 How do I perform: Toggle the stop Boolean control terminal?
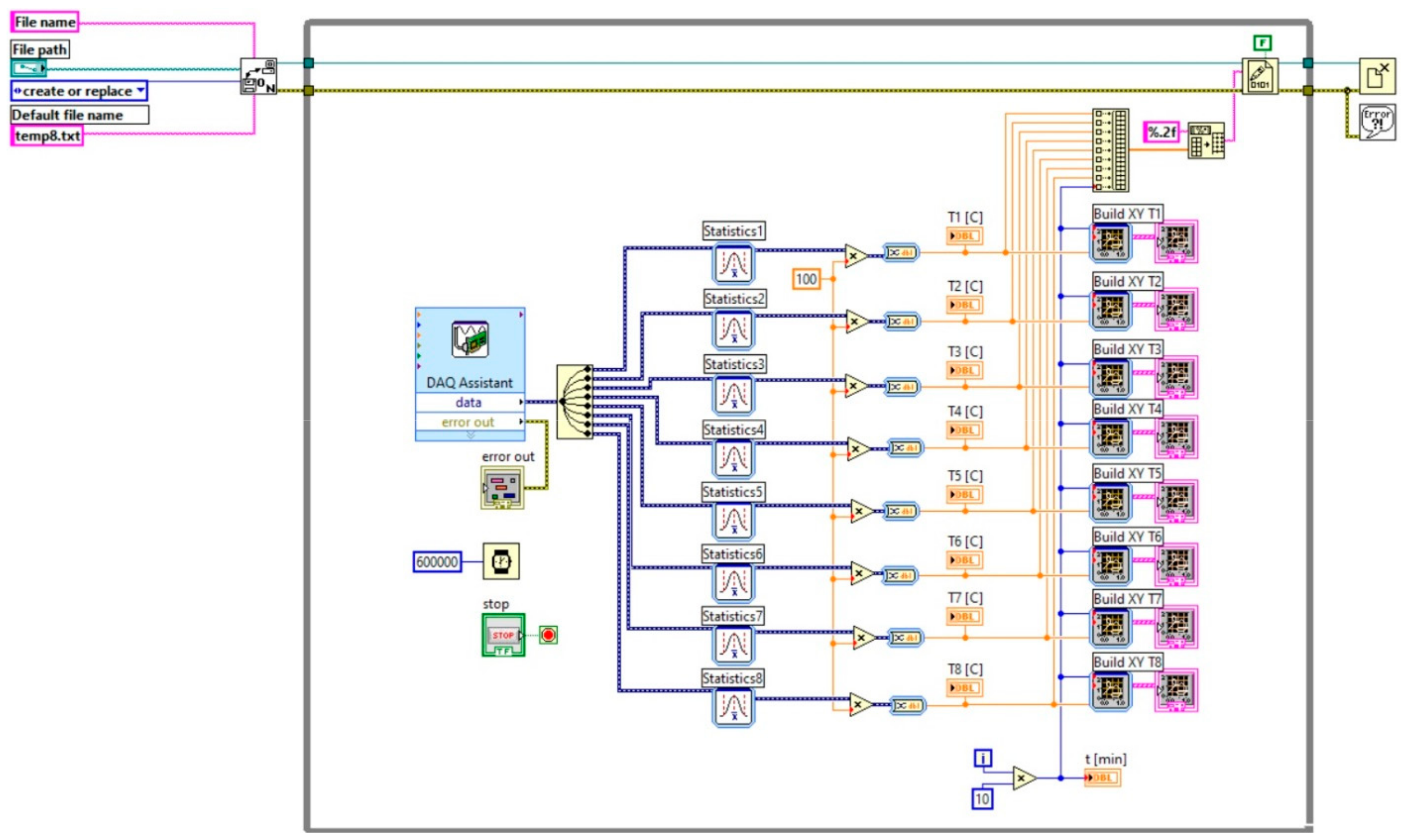(503, 636)
